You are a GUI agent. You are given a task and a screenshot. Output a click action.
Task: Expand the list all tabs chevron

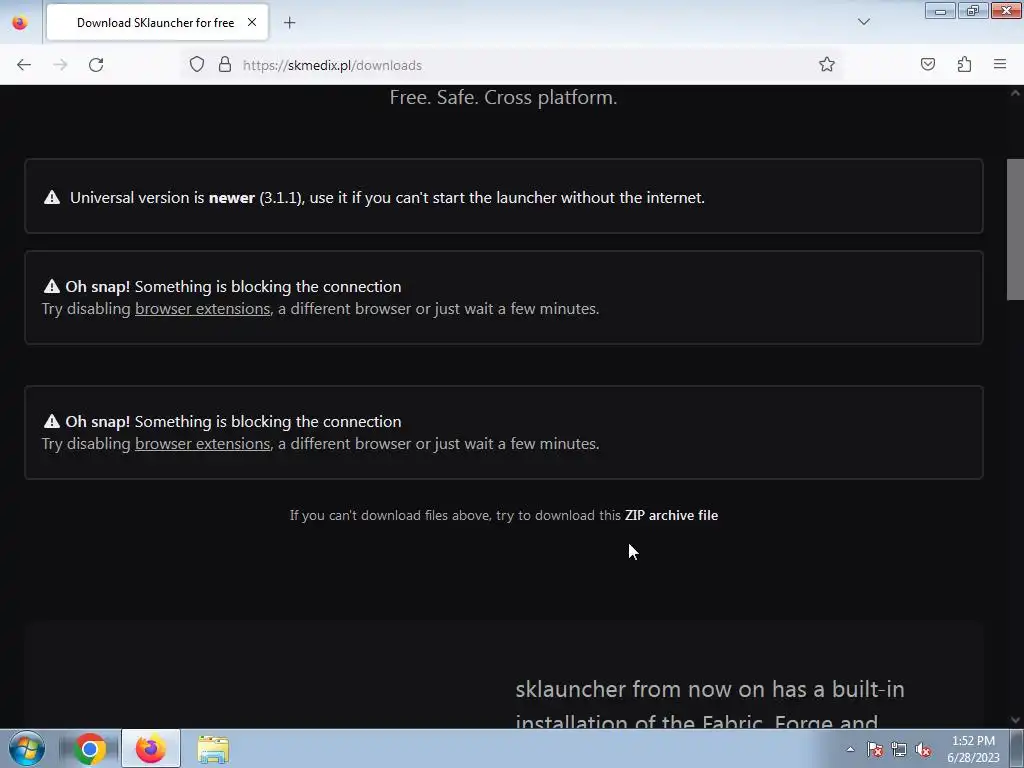(x=863, y=22)
